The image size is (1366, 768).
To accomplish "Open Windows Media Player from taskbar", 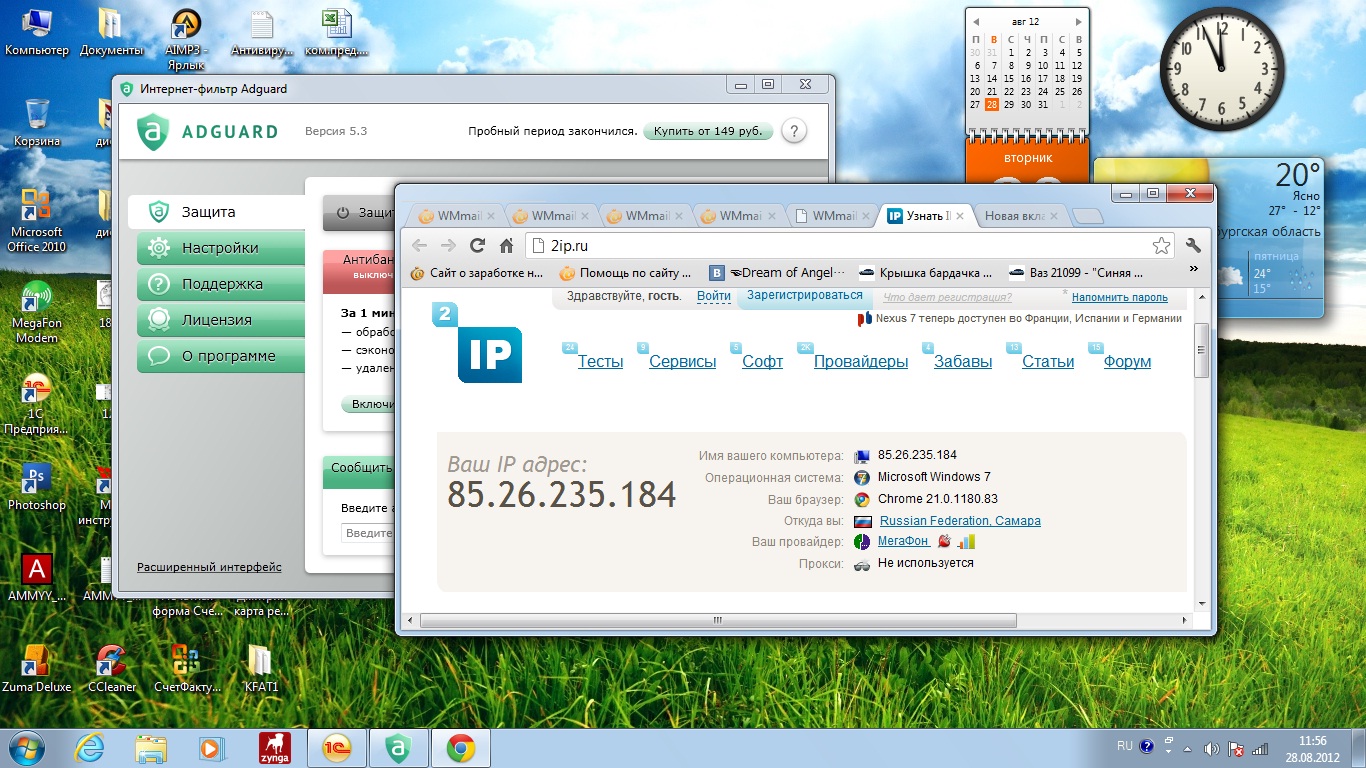I will pyautogui.click(x=213, y=748).
